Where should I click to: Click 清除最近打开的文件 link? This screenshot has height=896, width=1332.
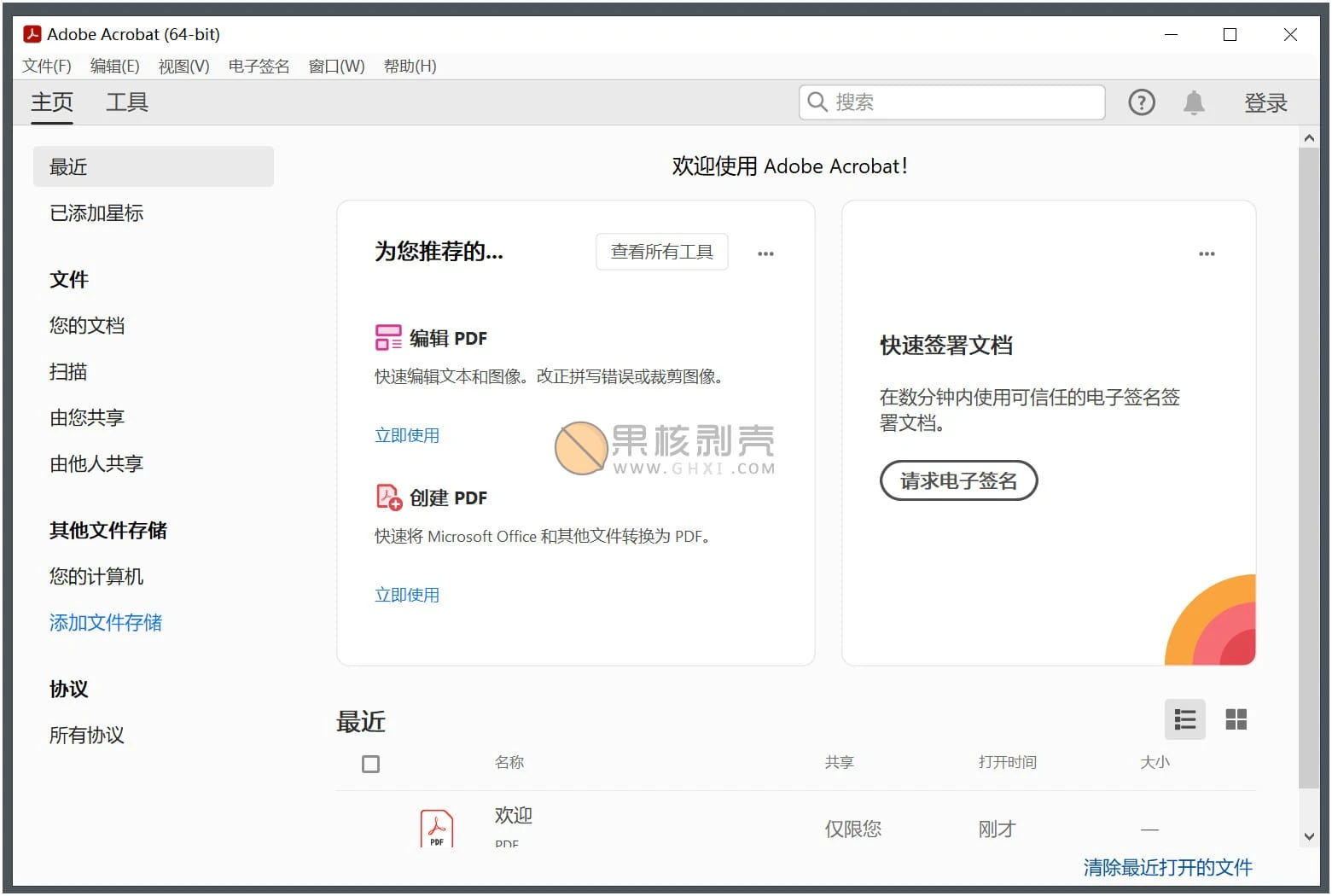(x=1167, y=868)
